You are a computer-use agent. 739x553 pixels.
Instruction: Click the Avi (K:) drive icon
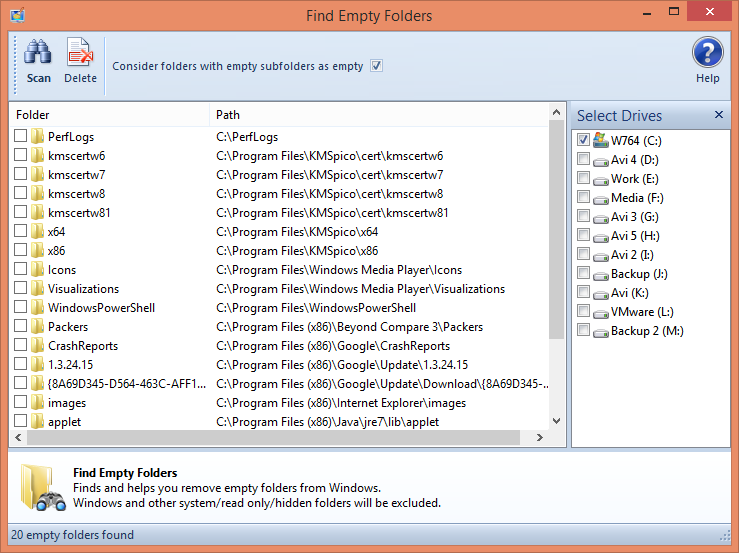(x=600, y=295)
